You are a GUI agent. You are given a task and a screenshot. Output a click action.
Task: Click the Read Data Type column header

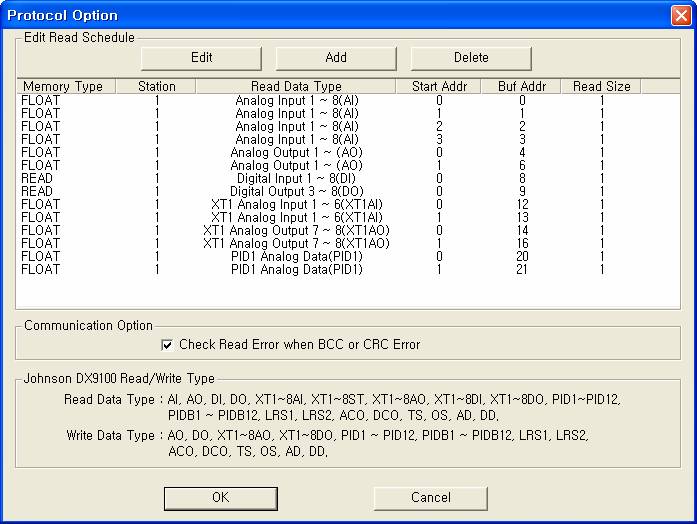(296, 87)
